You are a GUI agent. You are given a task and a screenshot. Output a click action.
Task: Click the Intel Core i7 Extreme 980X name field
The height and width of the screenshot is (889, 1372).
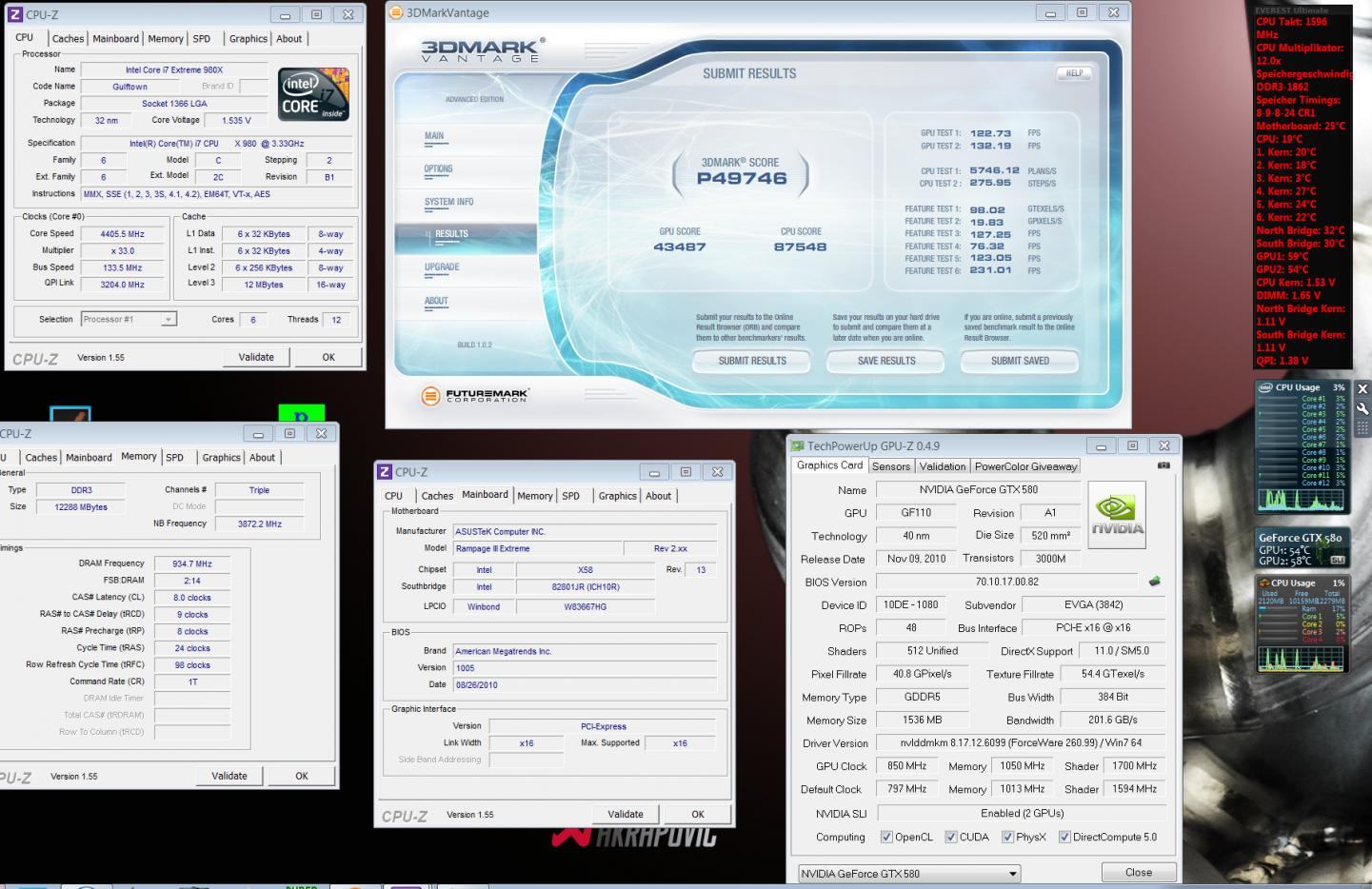click(173, 69)
